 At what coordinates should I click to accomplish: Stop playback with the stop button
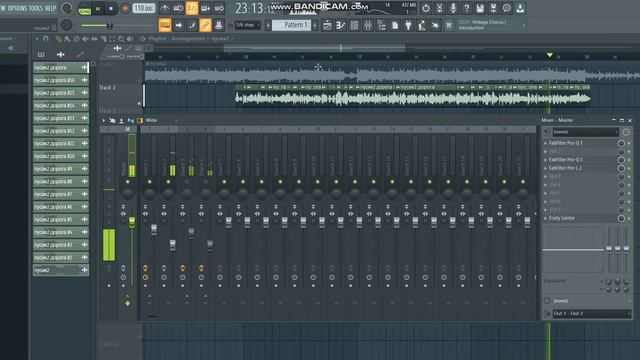coord(111,9)
